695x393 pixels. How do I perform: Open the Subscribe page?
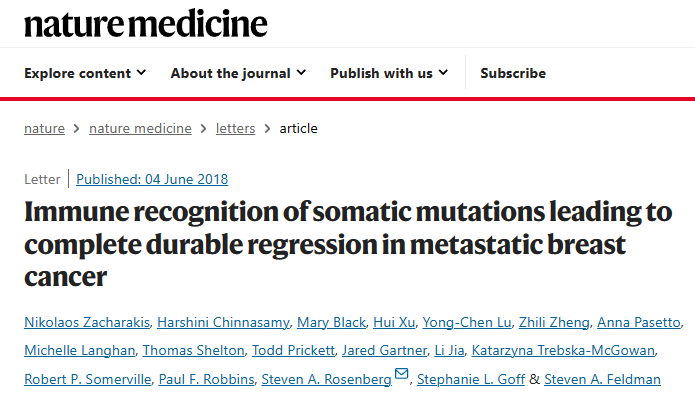(x=513, y=73)
